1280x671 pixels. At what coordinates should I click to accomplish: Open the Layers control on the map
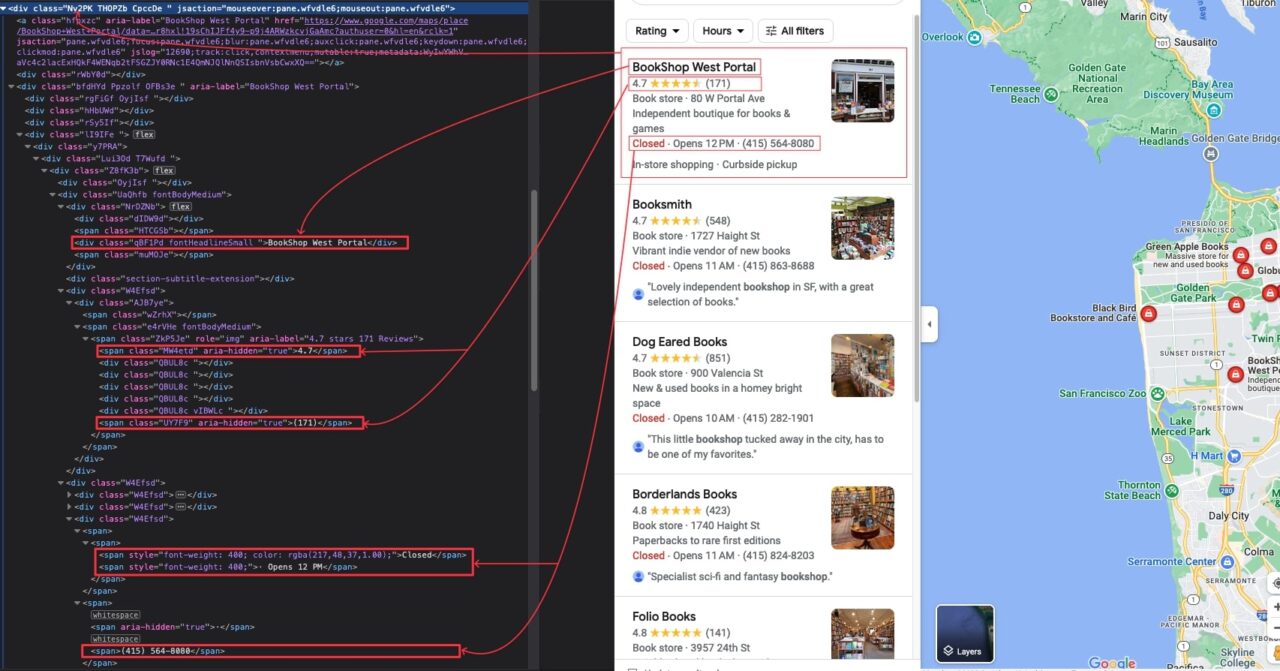coord(963,632)
